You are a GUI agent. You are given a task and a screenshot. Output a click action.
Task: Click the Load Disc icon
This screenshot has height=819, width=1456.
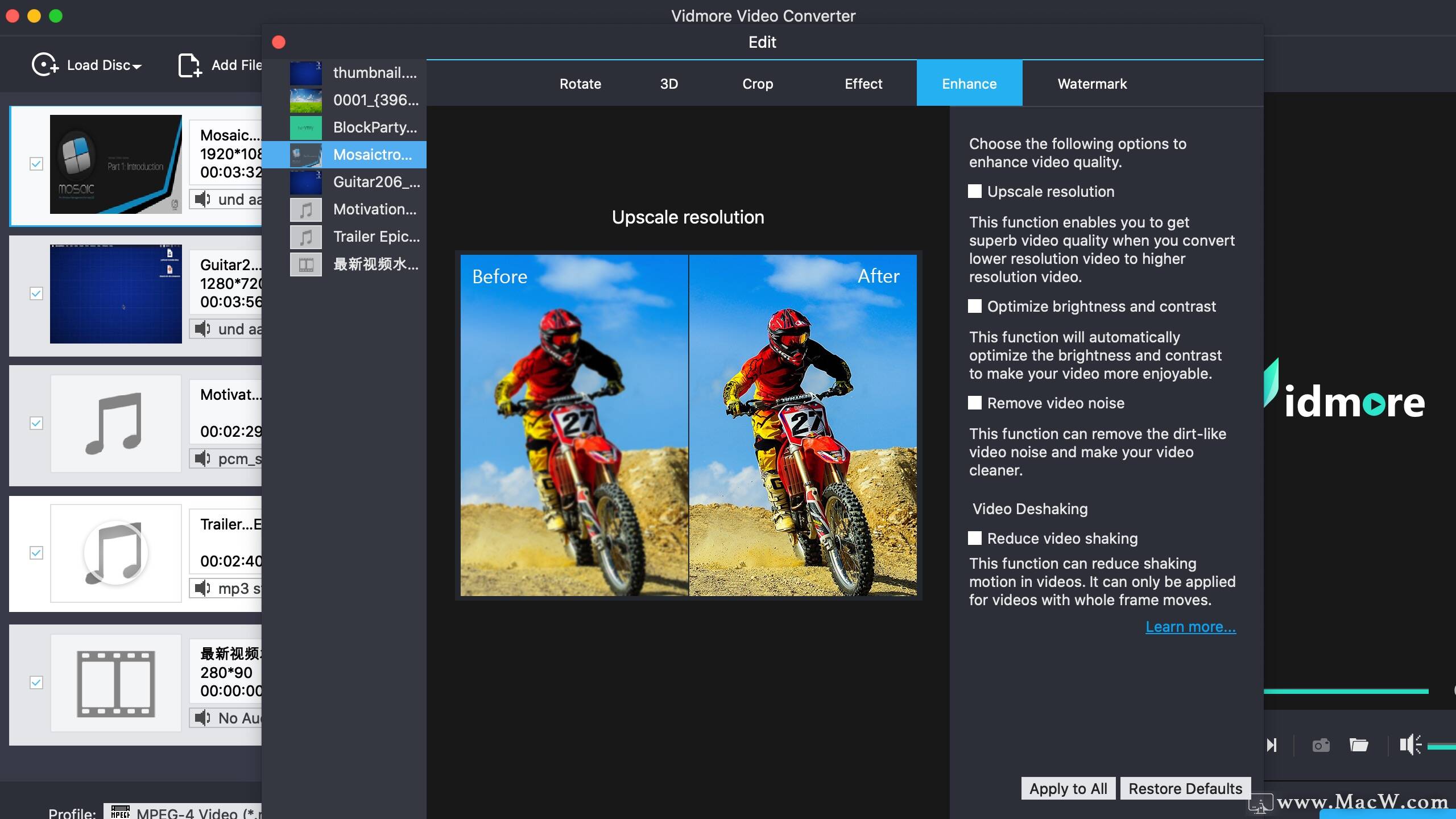click(x=45, y=64)
